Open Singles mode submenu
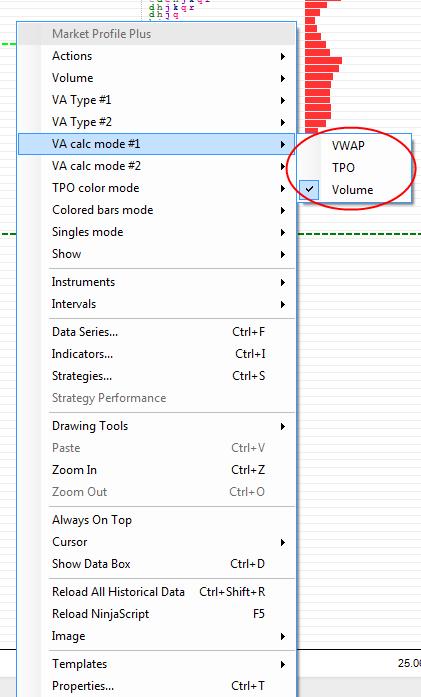421x697 pixels. (x=156, y=232)
